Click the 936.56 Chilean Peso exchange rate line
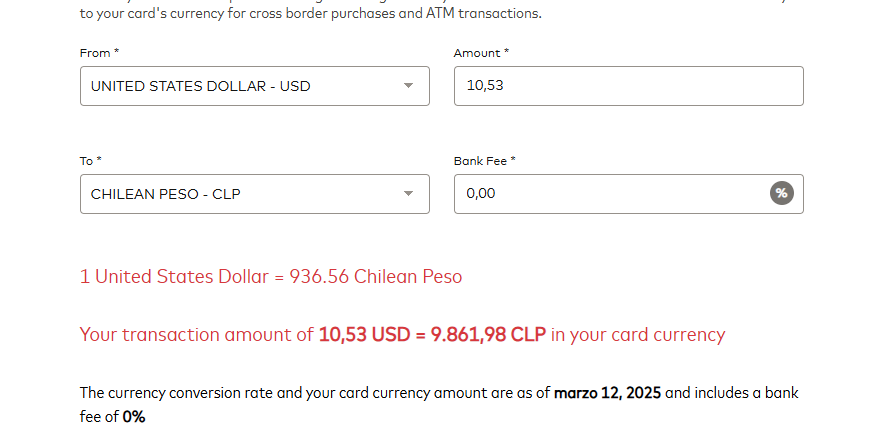 (x=271, y=276)
